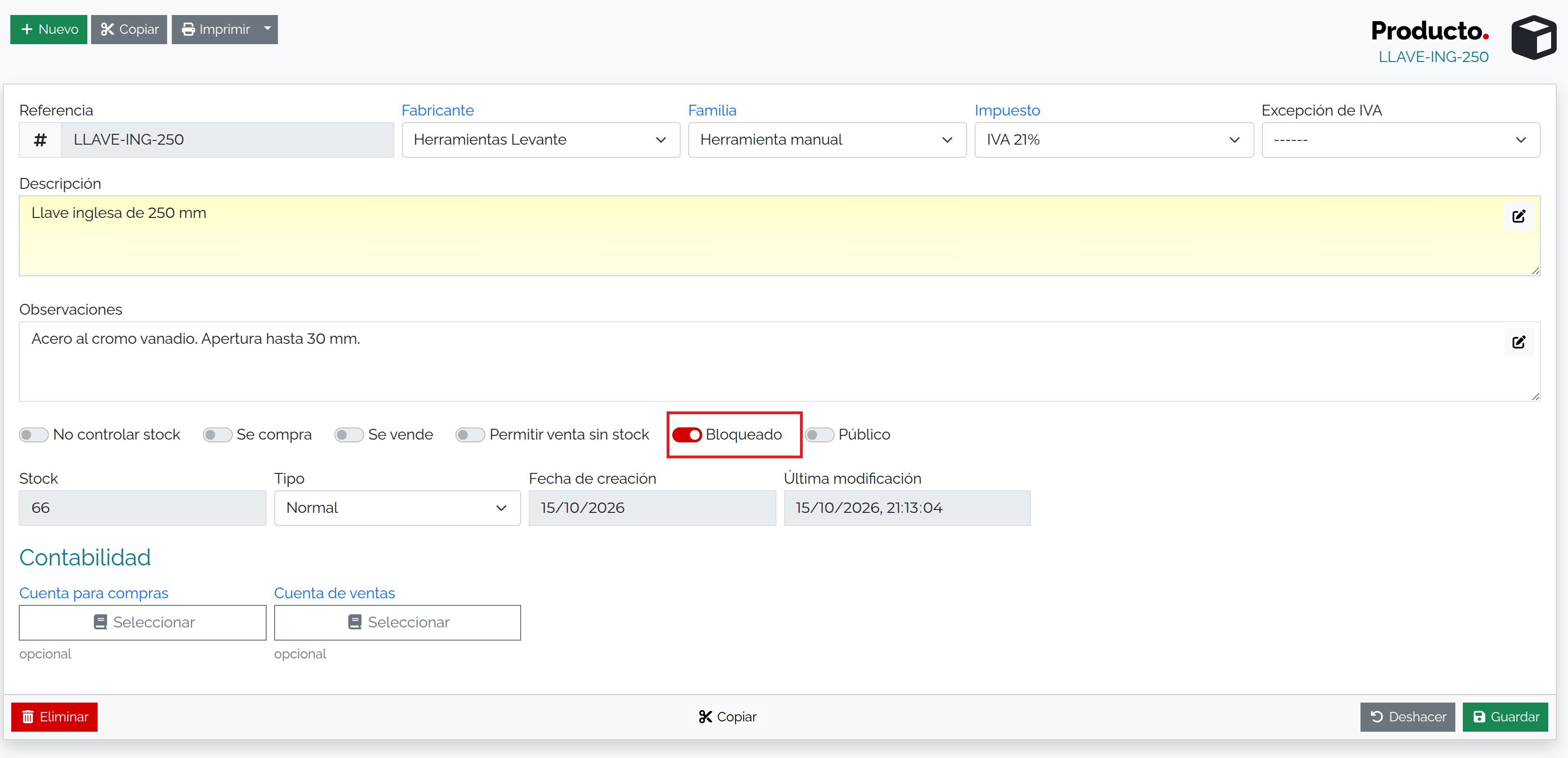Viewport: 1568px width, 758px height.
Task: Click the Última modificación field
Action: [907, 508]
